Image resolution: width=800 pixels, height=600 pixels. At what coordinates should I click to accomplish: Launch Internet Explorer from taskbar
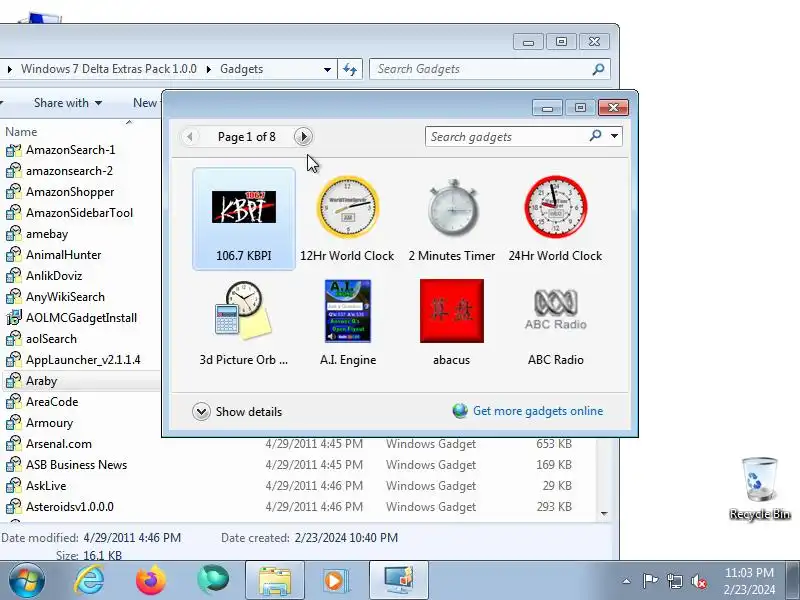pos(89,580)
